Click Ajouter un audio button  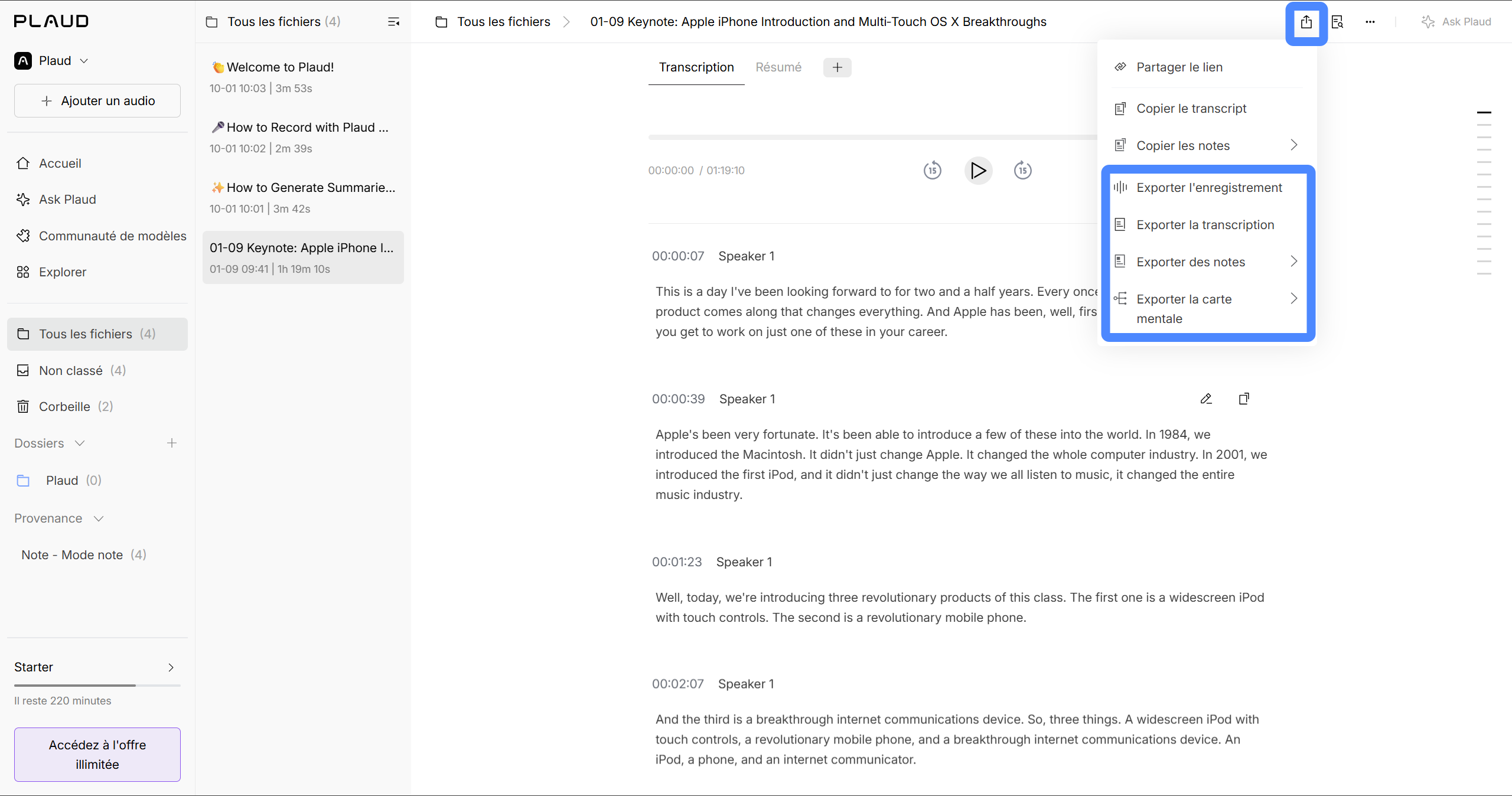pyautogui.click(x=97, y=101)
